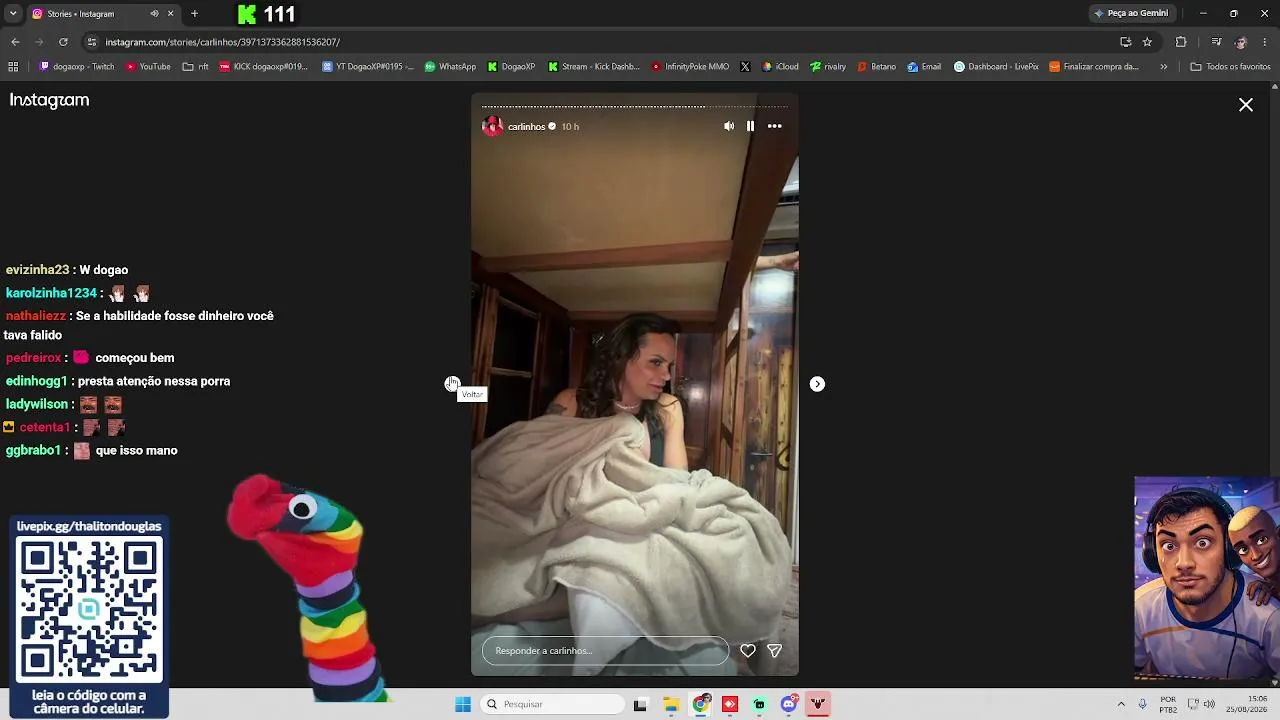Image resolution: width=1280 pixels, height=720 pixels.
Task: View site information icon
Action: point(92,42)
